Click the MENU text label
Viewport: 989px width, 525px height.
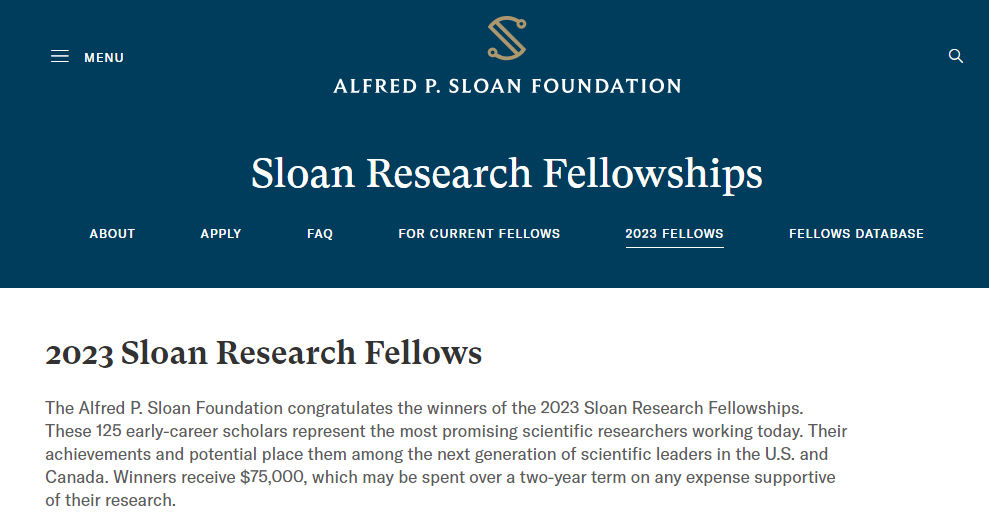click(x=104, y=57)
